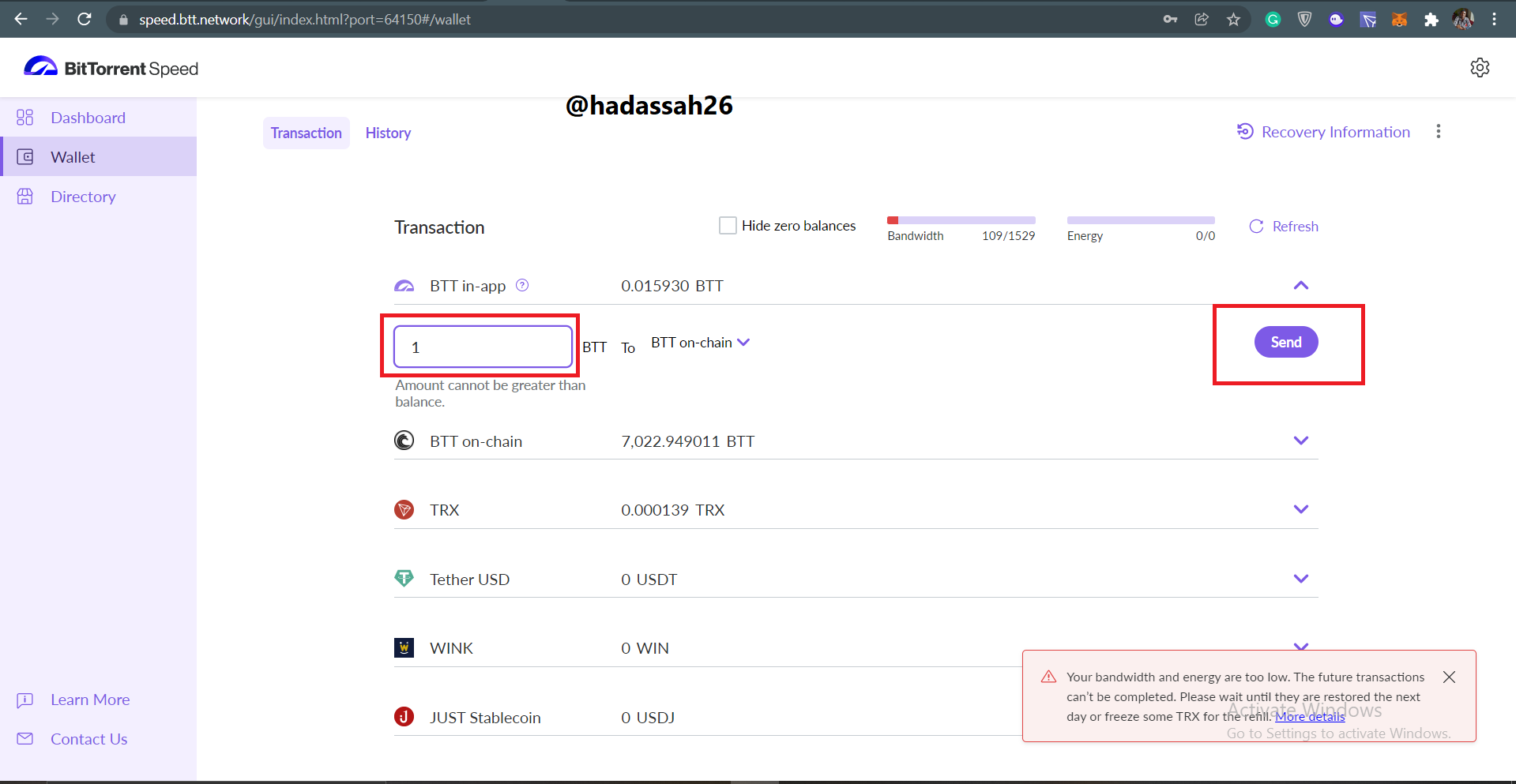Bookmark page with the star icon
The image size is (1516, 784).
point(1233,19)
